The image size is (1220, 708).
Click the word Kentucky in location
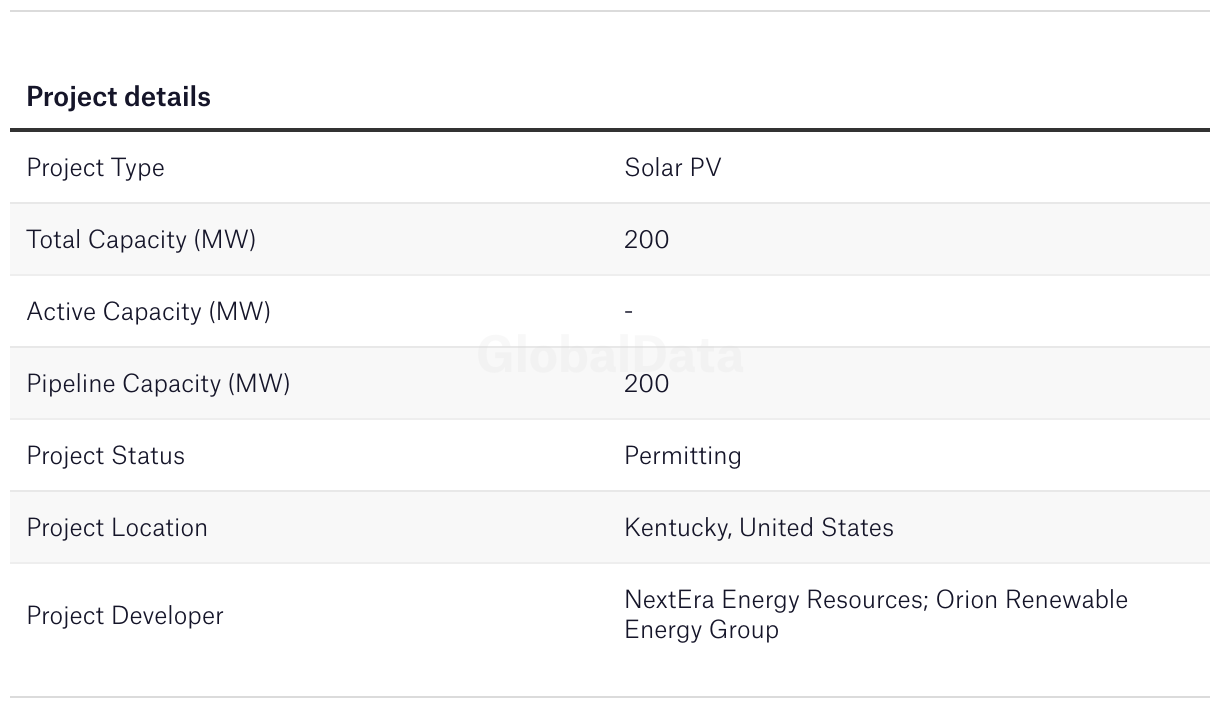point(677,528)
